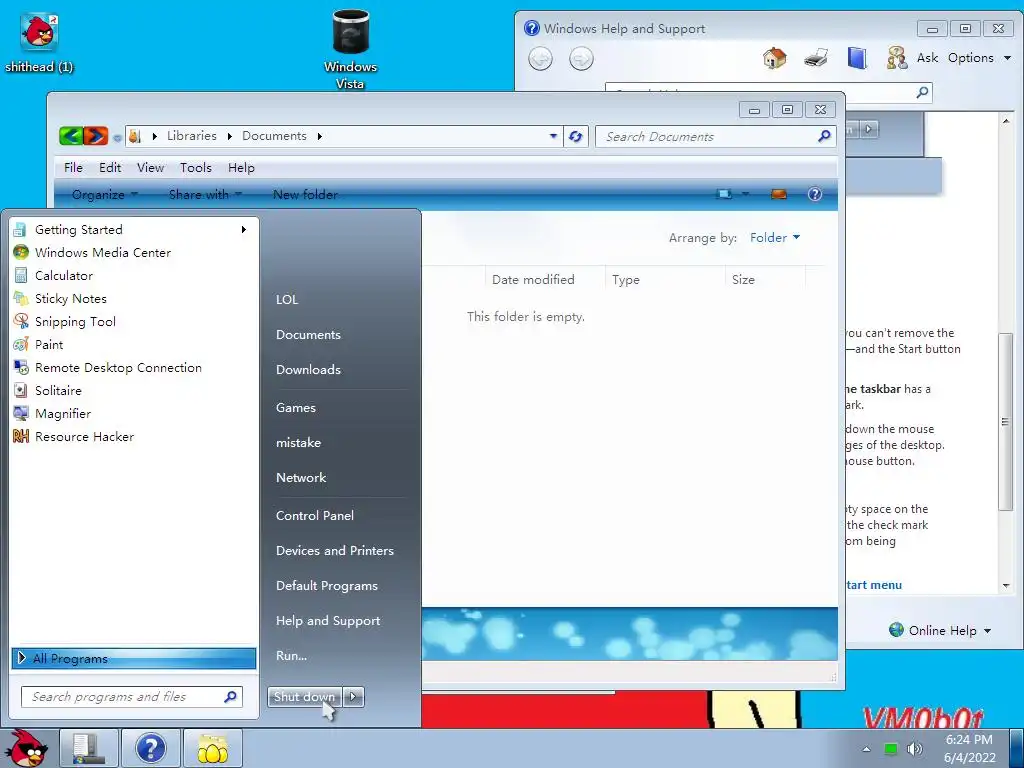This screenshot has width=1024, height=768.
Task: Click the Explorer help question icon
Action: point(814,194)
